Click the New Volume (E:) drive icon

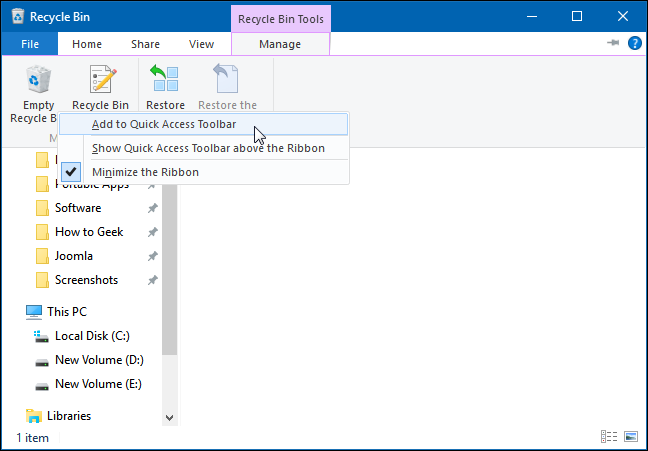pyautogui.click(x=42, y=387)
